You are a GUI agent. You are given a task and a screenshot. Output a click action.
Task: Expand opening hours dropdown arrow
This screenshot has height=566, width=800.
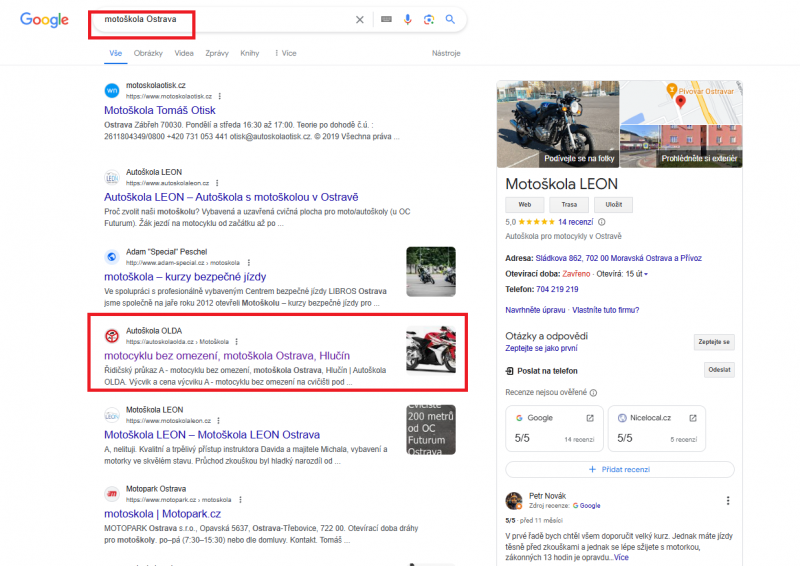tap(646, 274)
